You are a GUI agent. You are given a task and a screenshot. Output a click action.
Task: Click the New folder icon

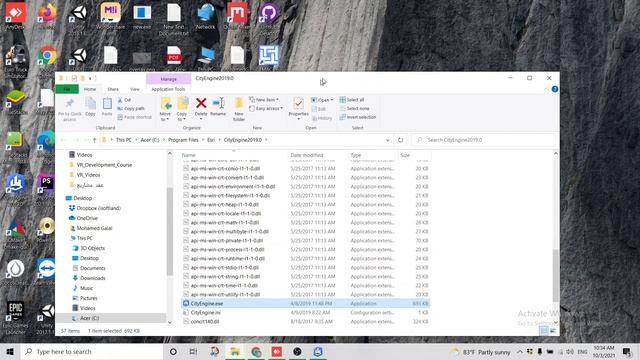pos(239,103)
